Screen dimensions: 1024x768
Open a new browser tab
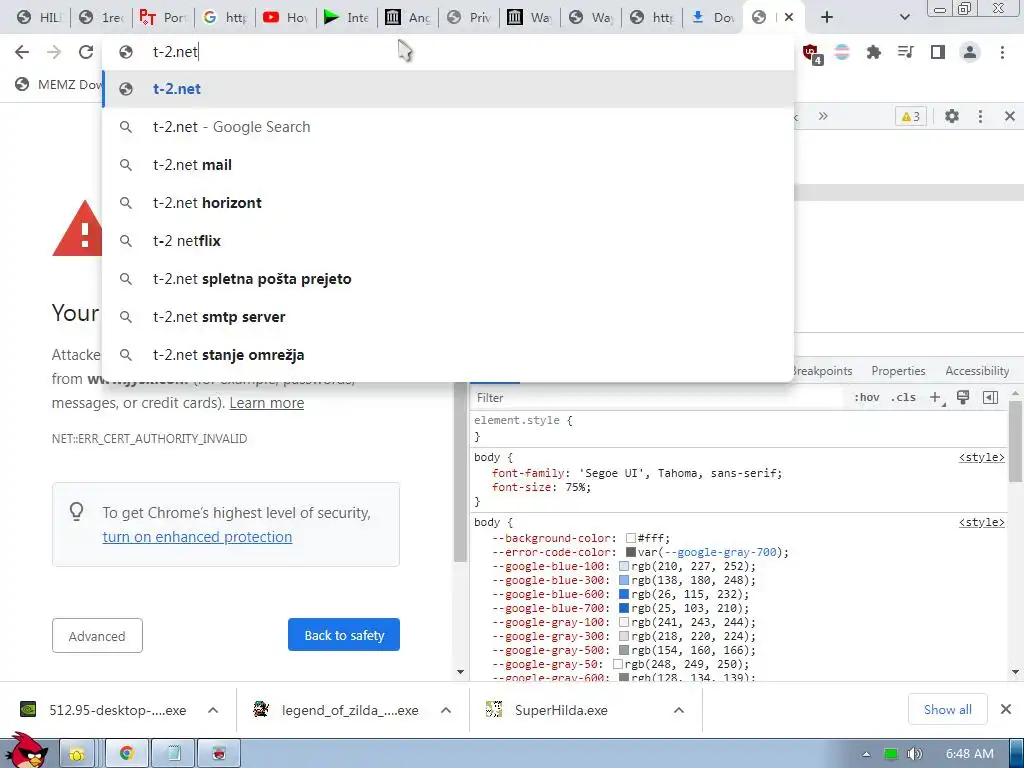tap(827, 17)
